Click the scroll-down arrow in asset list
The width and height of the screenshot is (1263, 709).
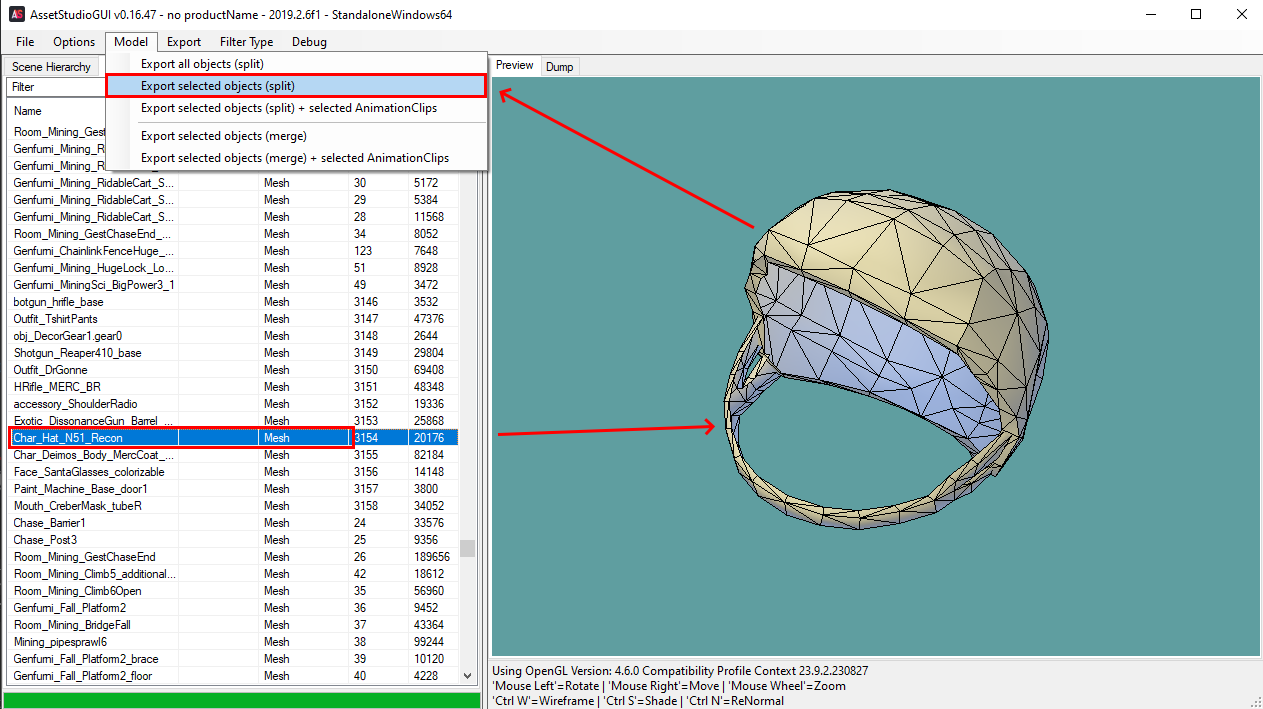pyautogui.click(x=468, y=677)
